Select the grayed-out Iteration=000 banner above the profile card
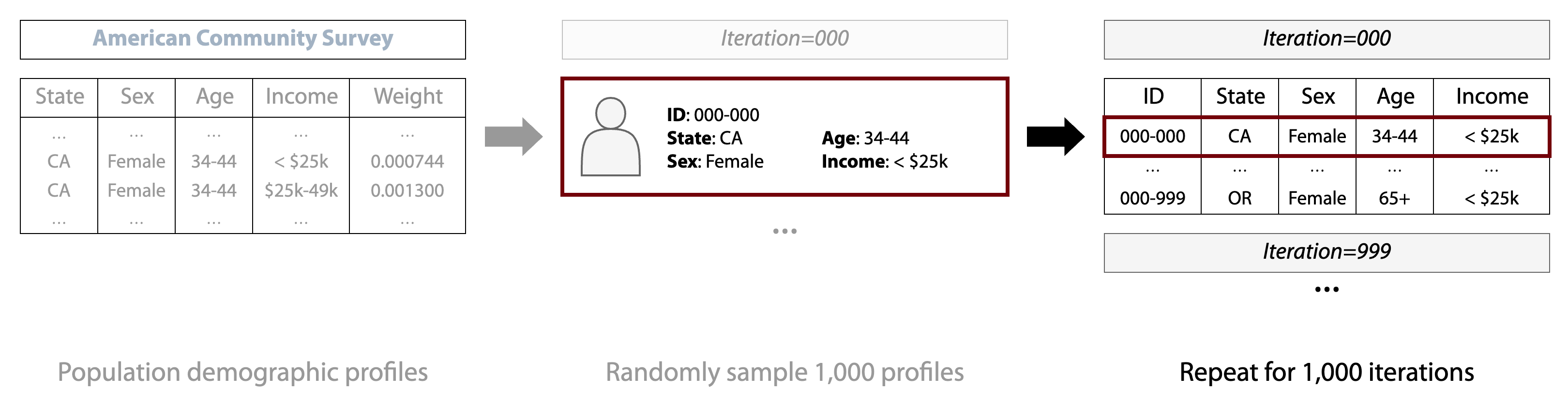Screen dimensions: 1568x407 tap(784, 39)
